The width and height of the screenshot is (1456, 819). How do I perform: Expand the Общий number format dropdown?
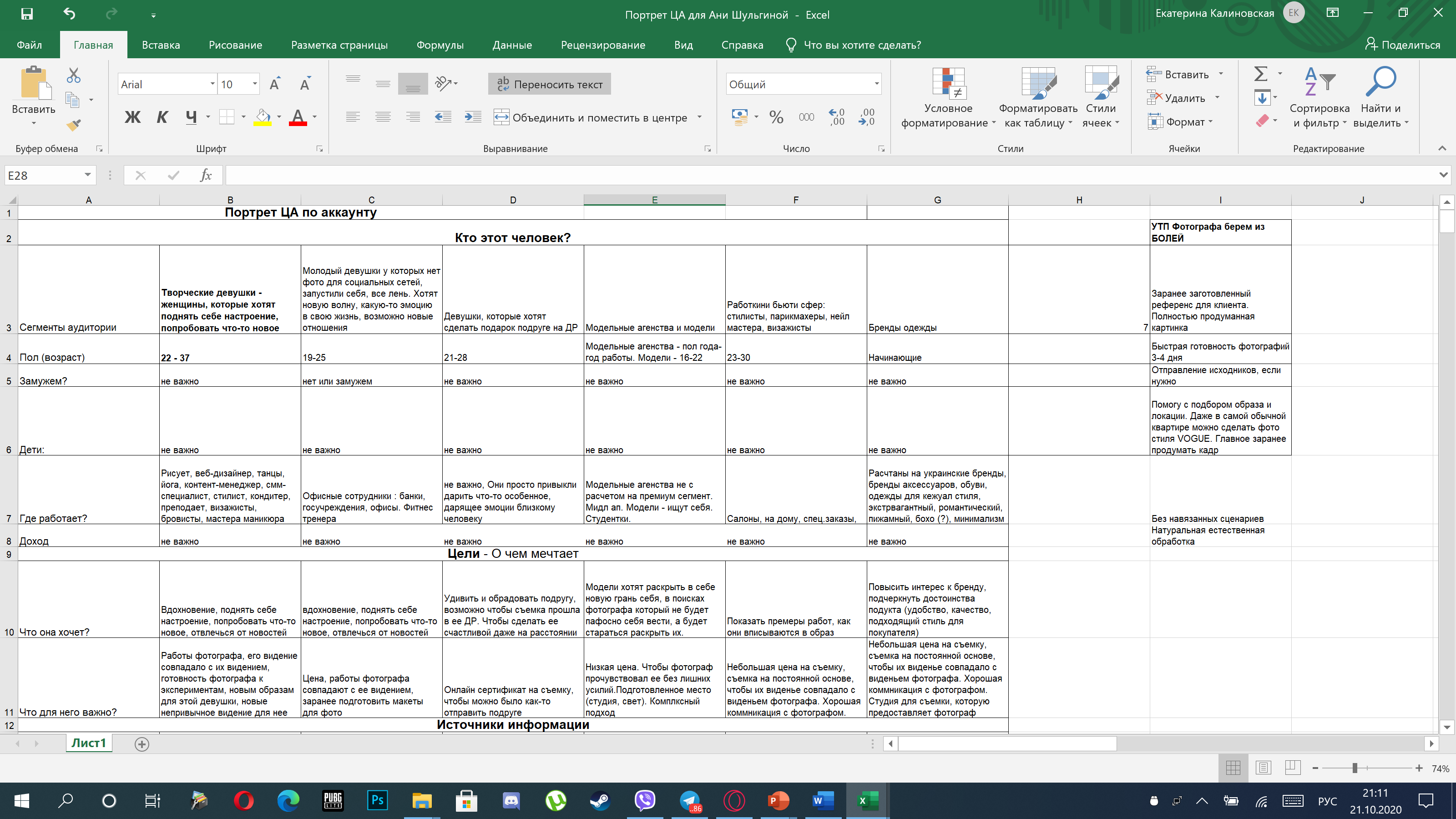877,84
